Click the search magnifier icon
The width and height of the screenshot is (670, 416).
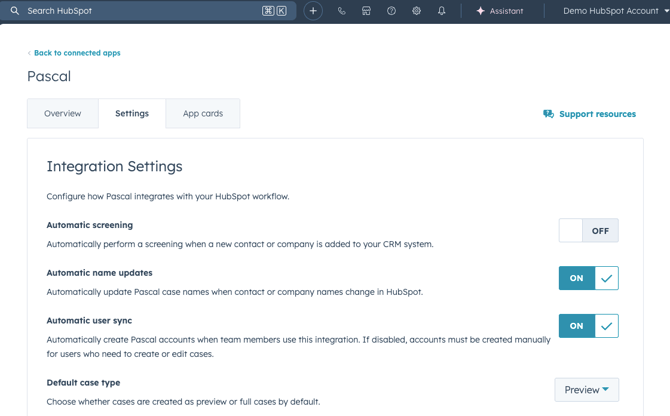[x=15, y=11]
